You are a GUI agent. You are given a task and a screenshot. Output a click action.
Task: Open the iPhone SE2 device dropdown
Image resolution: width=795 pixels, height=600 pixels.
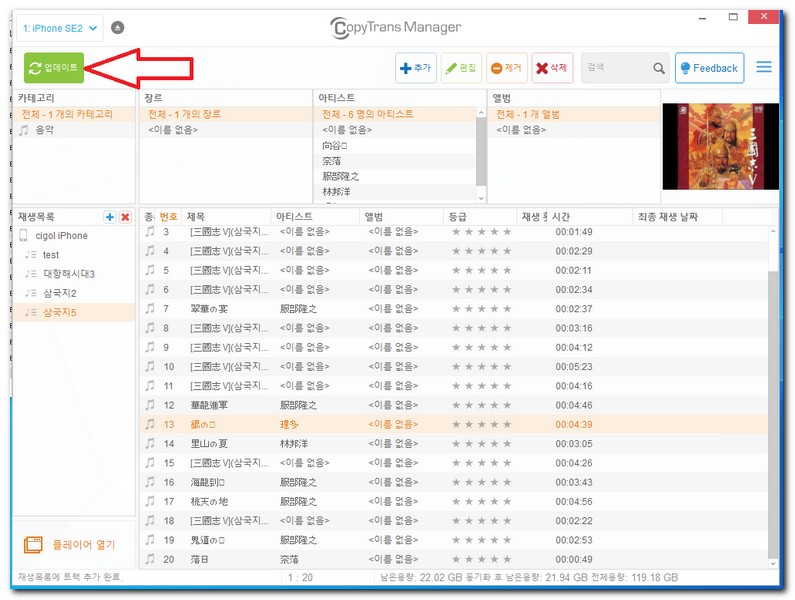[x=59, y=28]
